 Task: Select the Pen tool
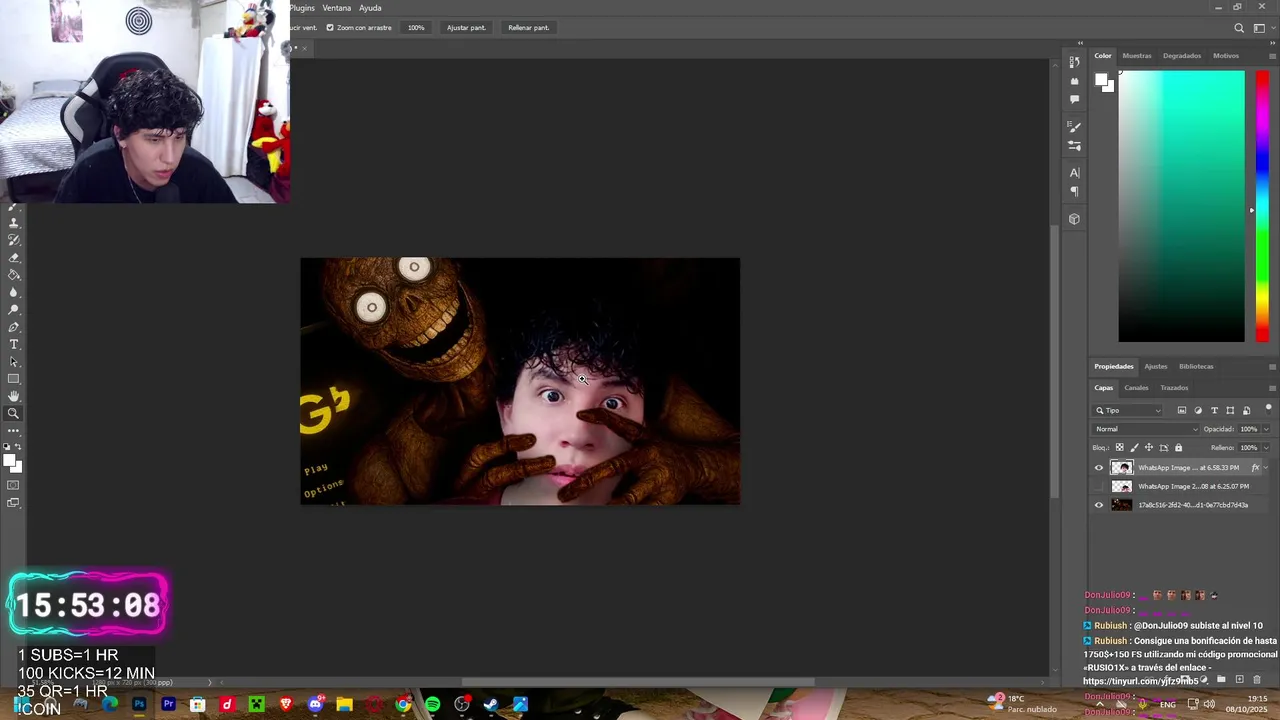pyautogui.click(x=14, y=327)
